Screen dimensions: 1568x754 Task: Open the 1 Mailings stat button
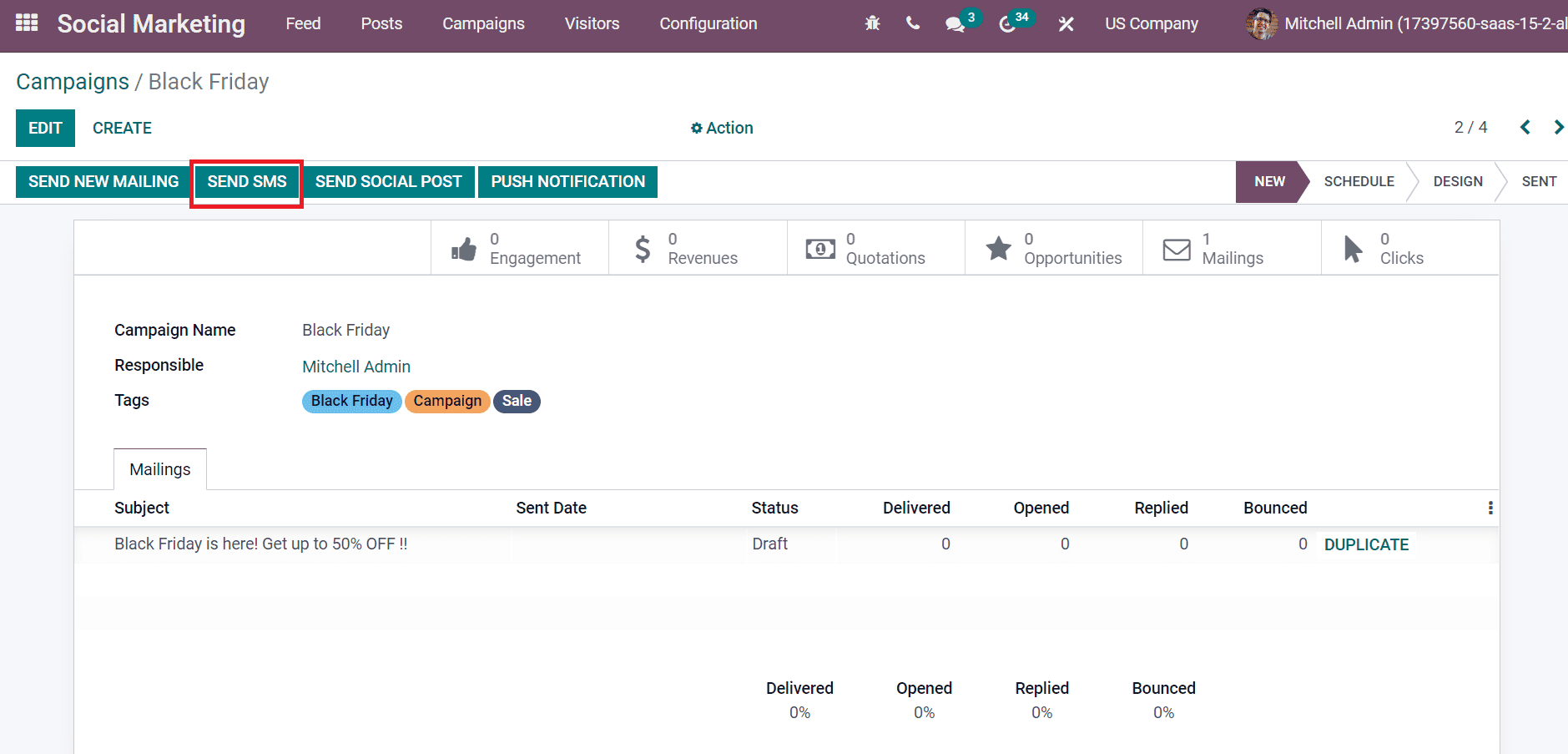point(1232,248)
